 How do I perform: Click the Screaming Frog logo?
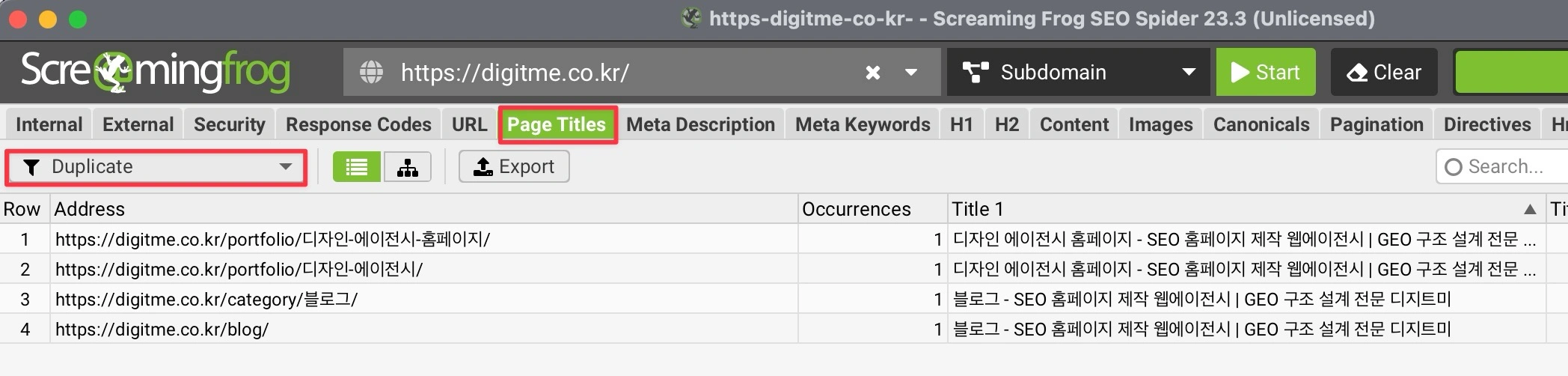[155, 72]
